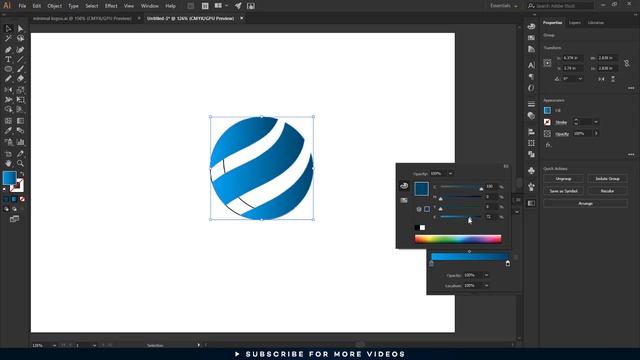Select the Eyedropper tool

(x=8, y=131)
